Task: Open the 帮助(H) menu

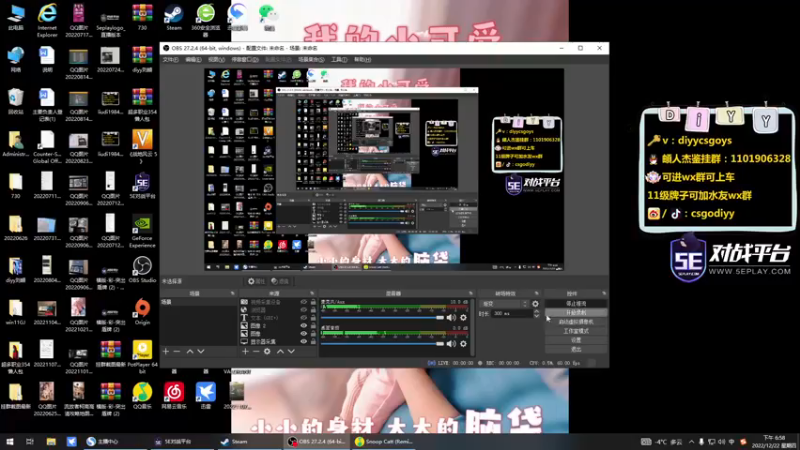Action: 362,60
